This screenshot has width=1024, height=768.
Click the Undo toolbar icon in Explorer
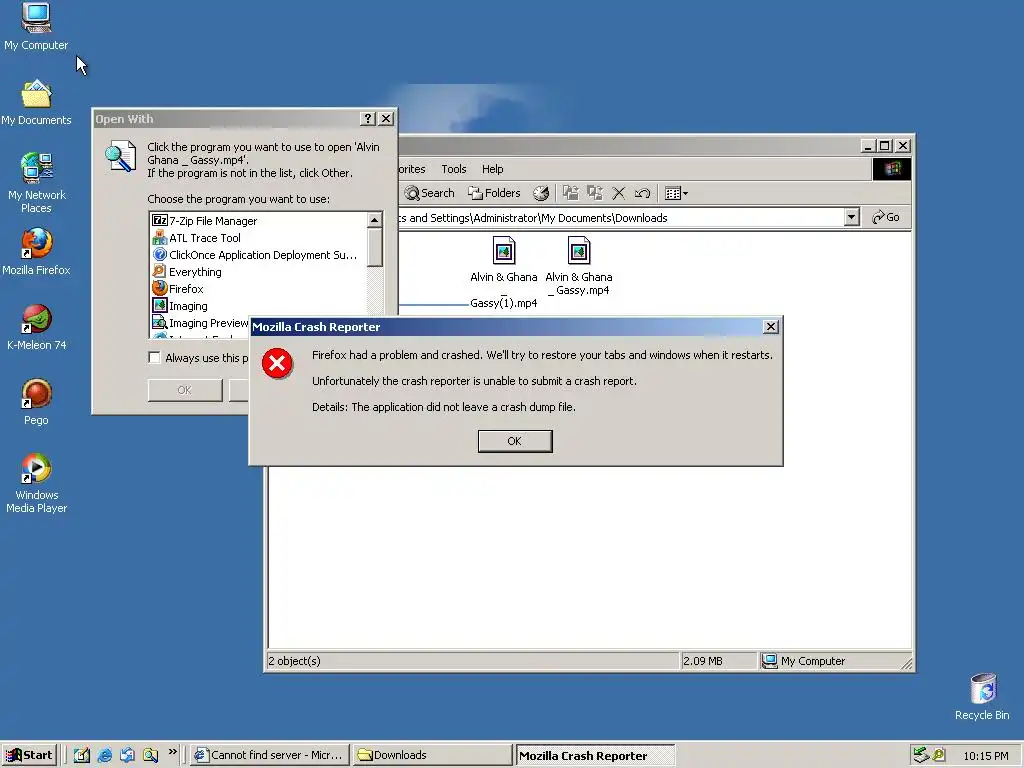coord(642,193)
